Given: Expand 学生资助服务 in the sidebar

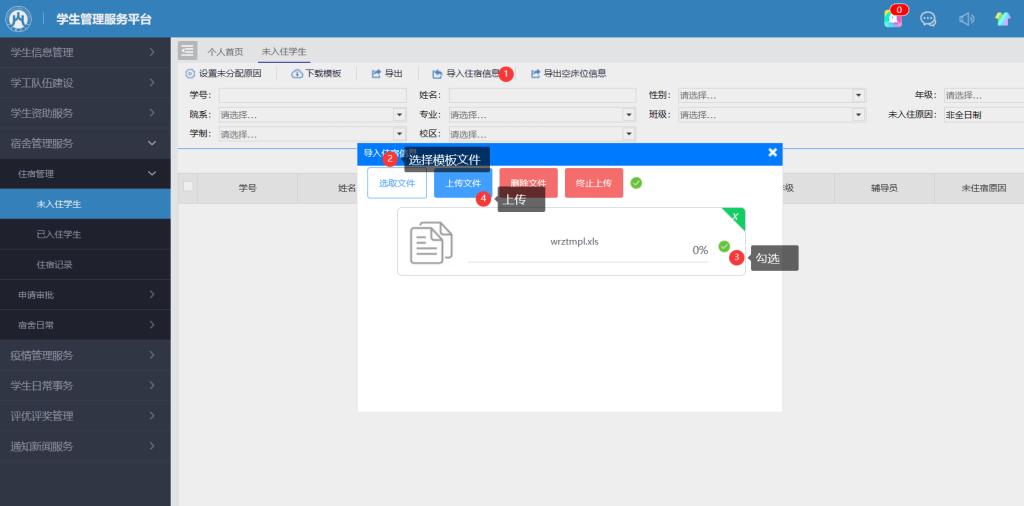Looking at the screenshot, I should [85, 113].
